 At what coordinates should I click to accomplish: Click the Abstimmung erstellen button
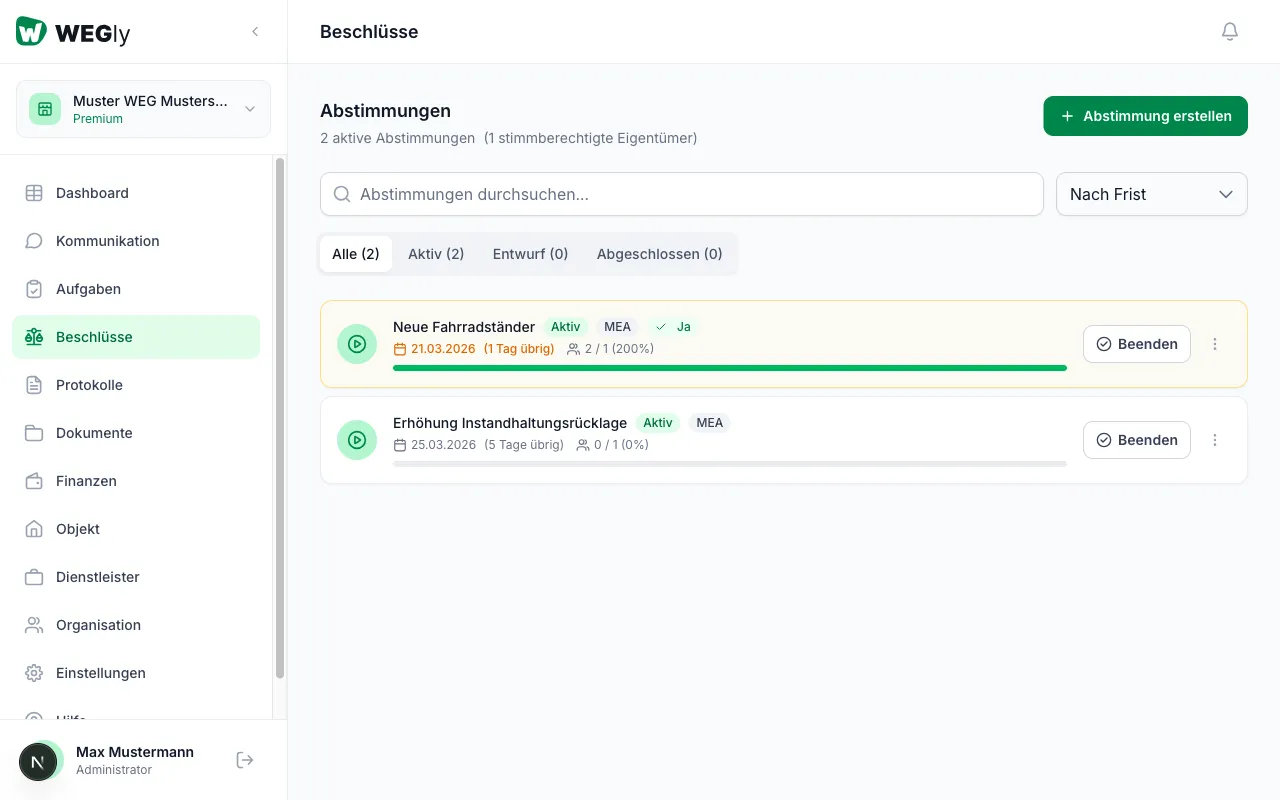coord(1146,116)
